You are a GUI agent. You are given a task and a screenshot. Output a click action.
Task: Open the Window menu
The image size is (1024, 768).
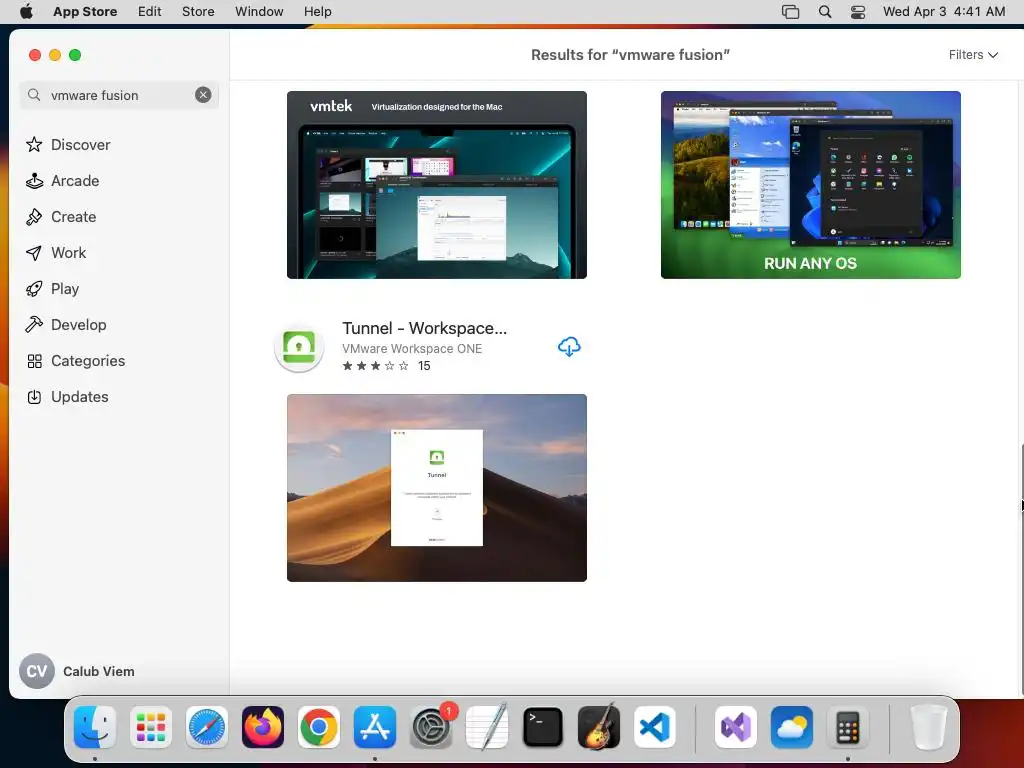(x=259, y=12)
